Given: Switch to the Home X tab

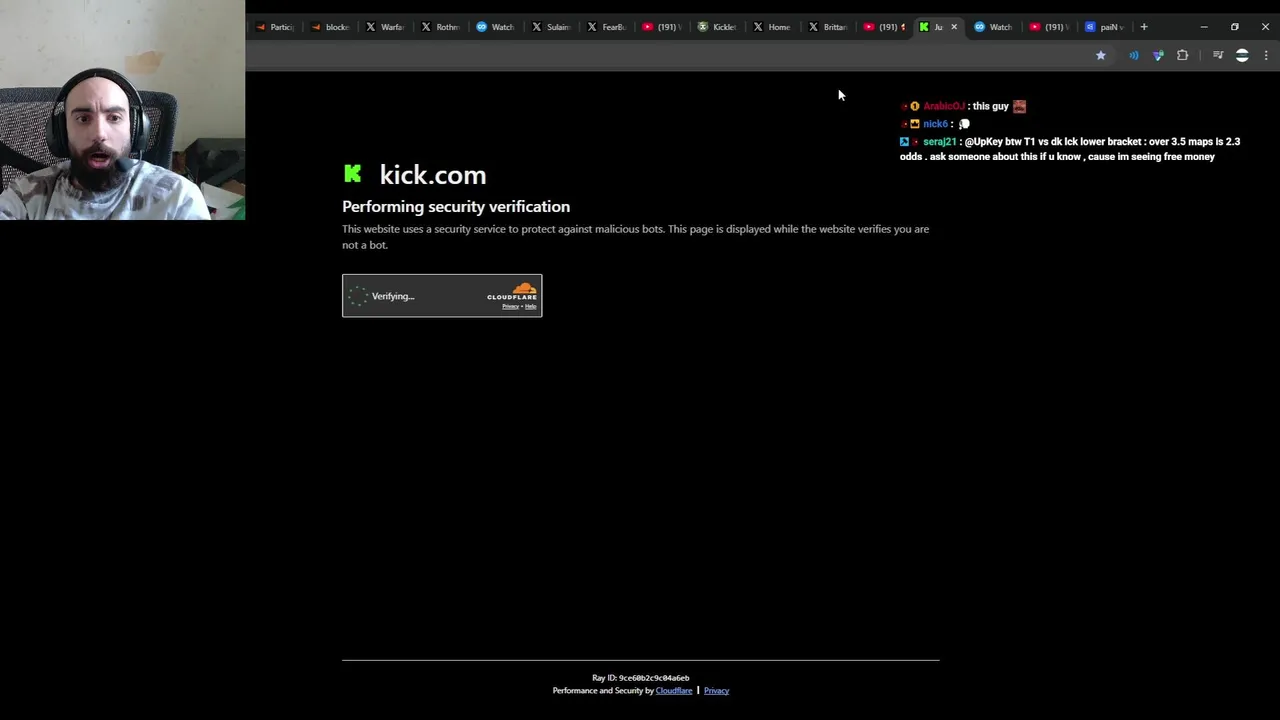Looking at the screenshot, I should tap(771, 27).
